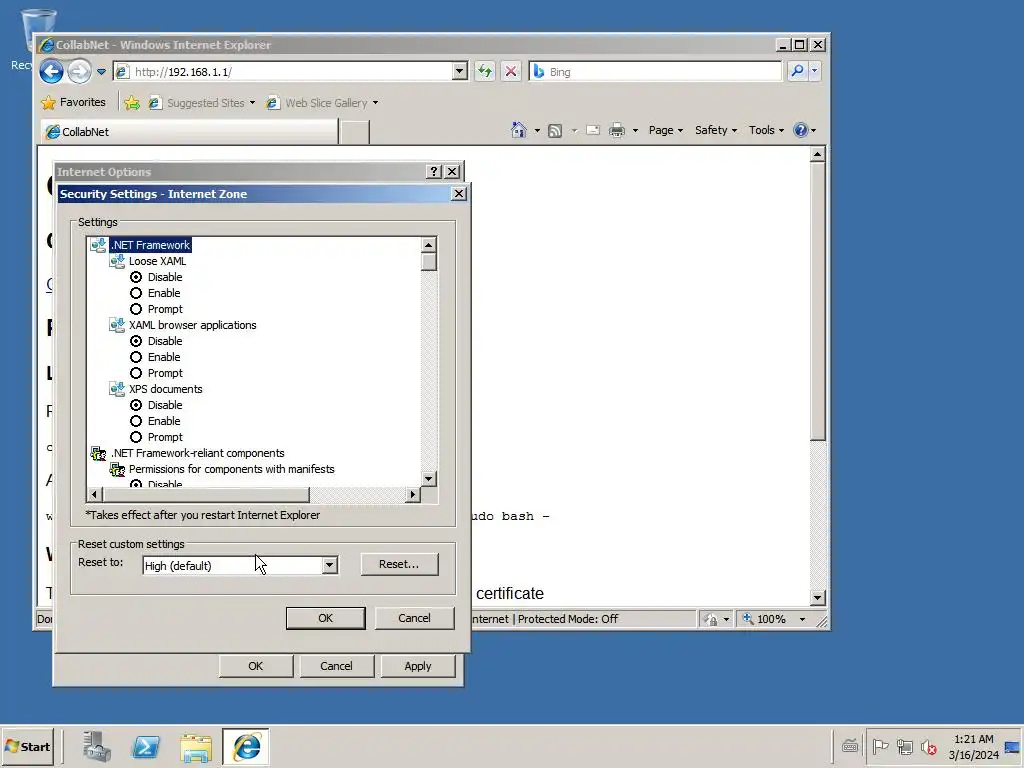Select Disable under Loose XAML
This screenshot has width=1024, height=768.
pyautogui.click(x=136, y=277)
